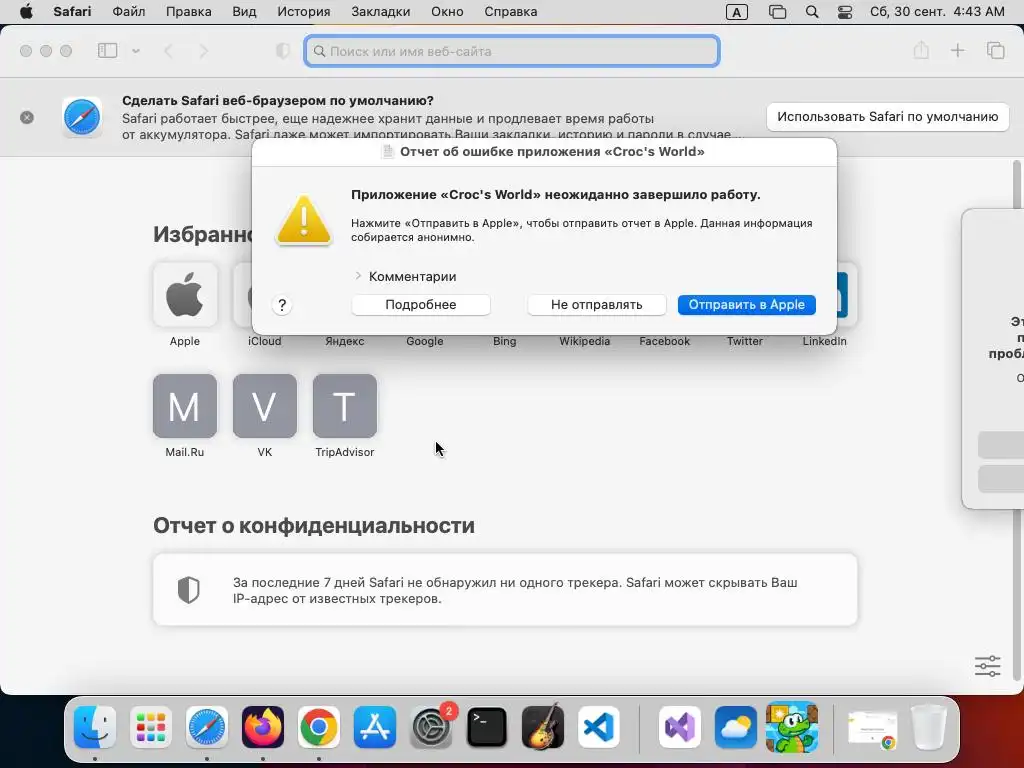Click the privacy shield icon in toolbar
The height and width of the screenshot is (768, 1024).
(283, 51)
